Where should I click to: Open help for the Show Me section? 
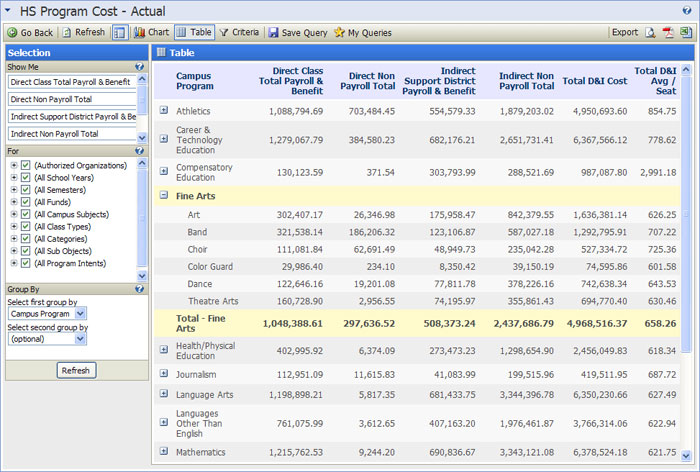coord(139,67)
